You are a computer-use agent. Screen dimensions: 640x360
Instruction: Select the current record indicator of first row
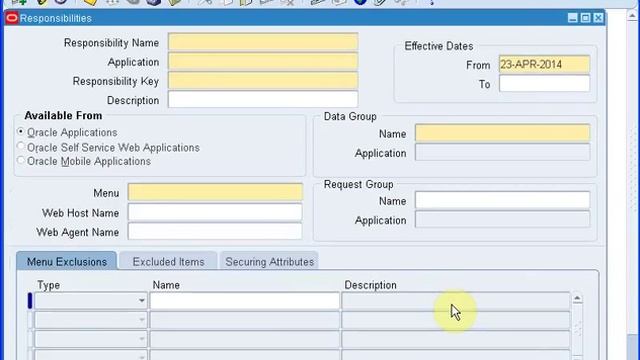[30, 301]
